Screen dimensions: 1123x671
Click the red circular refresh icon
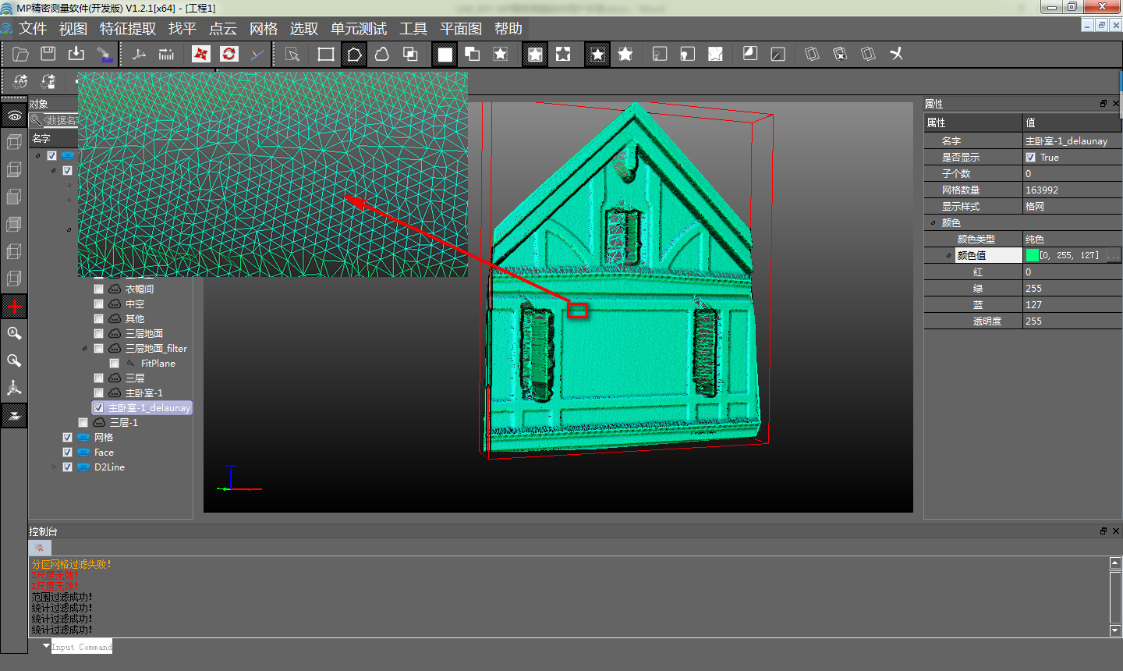point(229,54)
